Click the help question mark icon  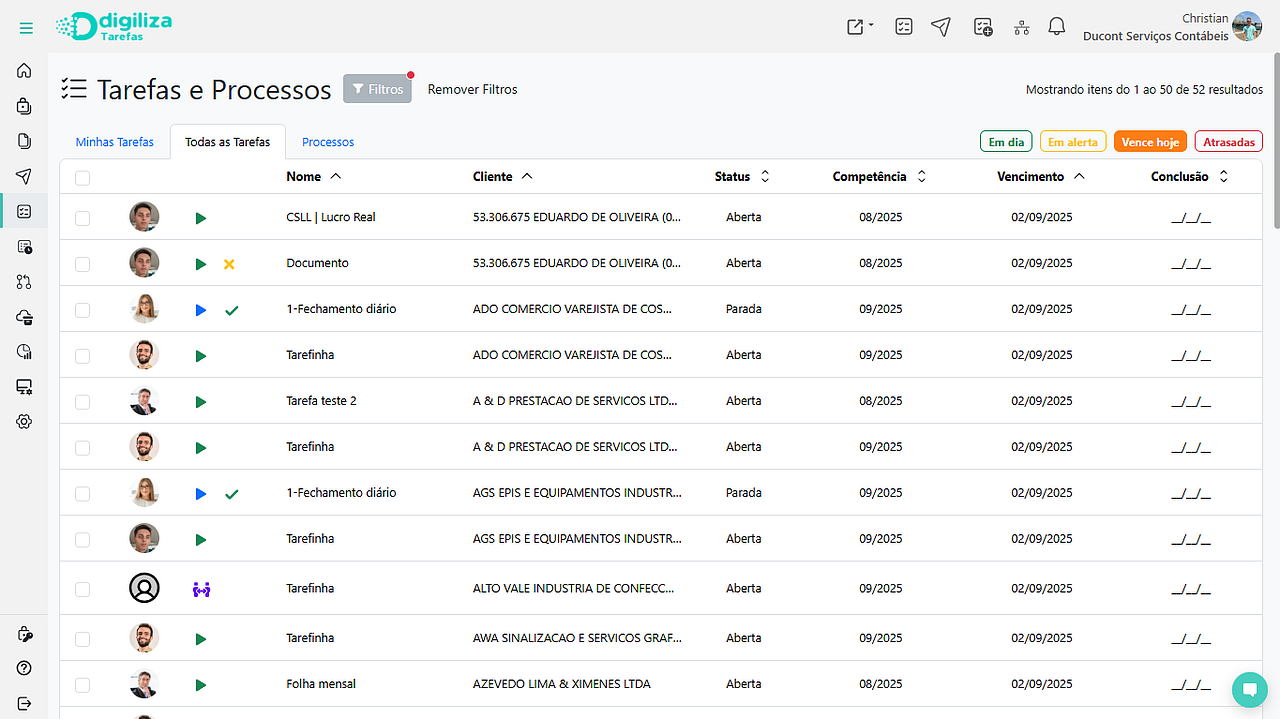point(24,668)
